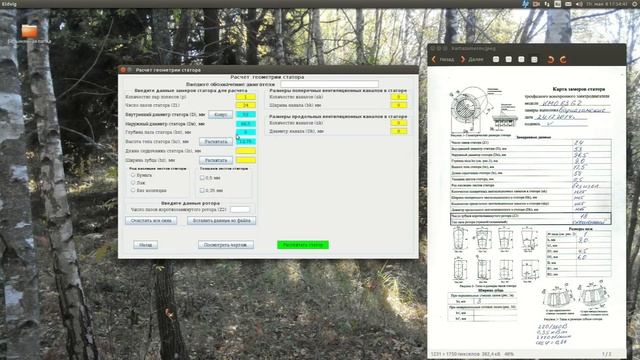Click longitudinal channel diameter (Dk) field
Screen dimensions: 640x360
pos(399,131)
